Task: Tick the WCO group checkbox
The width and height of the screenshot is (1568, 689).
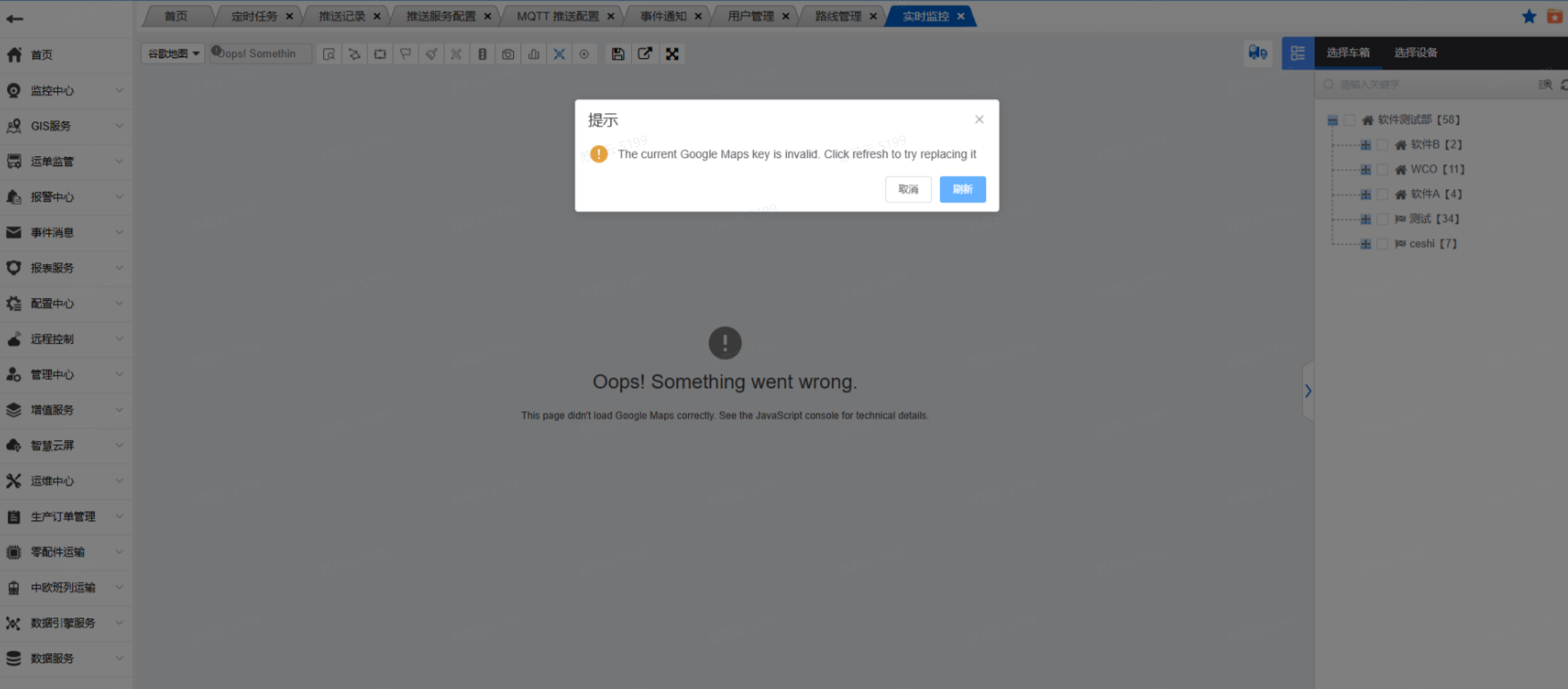Action: tap(1382, 170)
